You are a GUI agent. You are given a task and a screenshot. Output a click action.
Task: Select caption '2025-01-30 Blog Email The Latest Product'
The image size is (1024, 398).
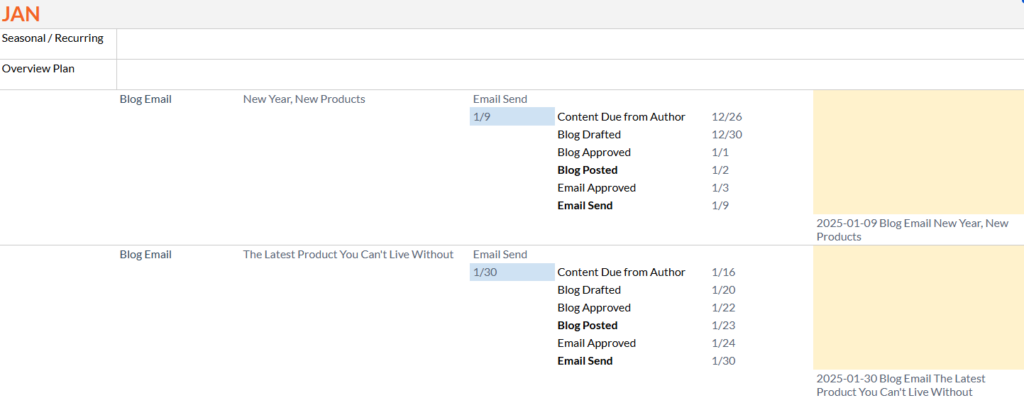901,386
